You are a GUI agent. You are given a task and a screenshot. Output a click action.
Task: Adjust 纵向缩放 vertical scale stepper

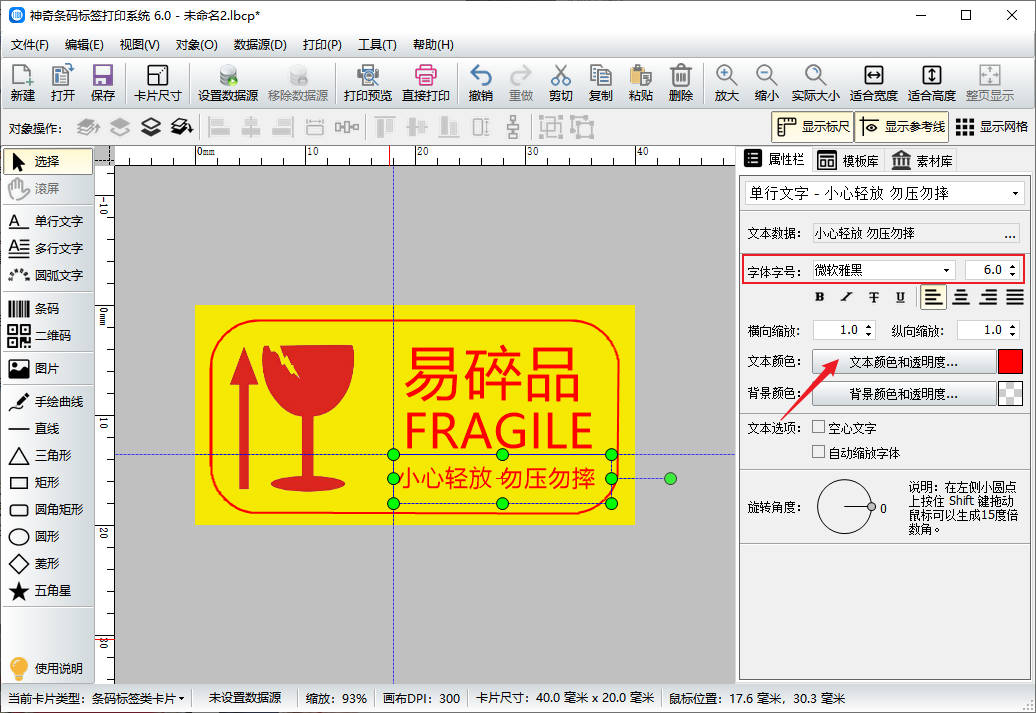pyautogui.click(x=1012, y=330)
